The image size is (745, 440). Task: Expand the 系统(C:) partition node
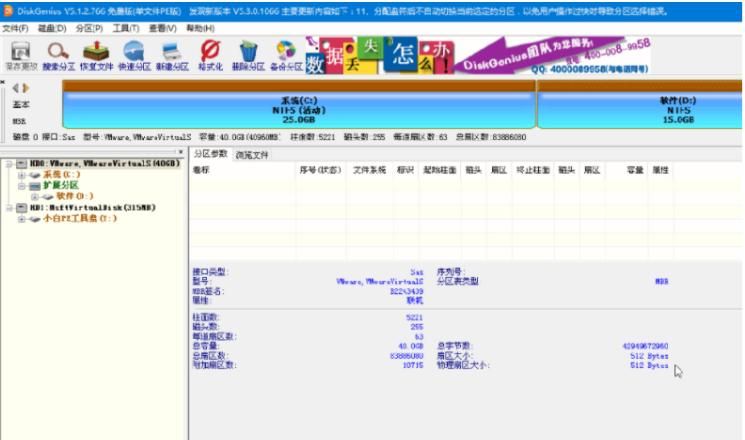[22, 175]
